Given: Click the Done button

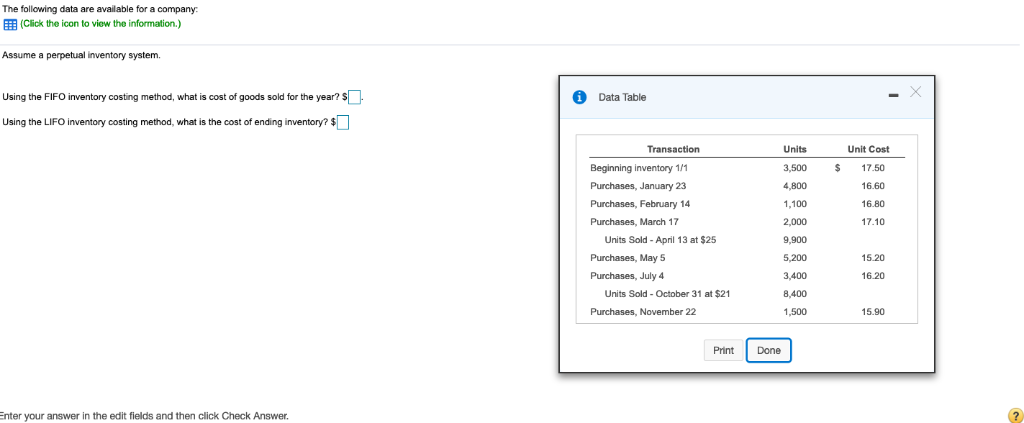Looking at the screenshot, I should coord(769,351).
